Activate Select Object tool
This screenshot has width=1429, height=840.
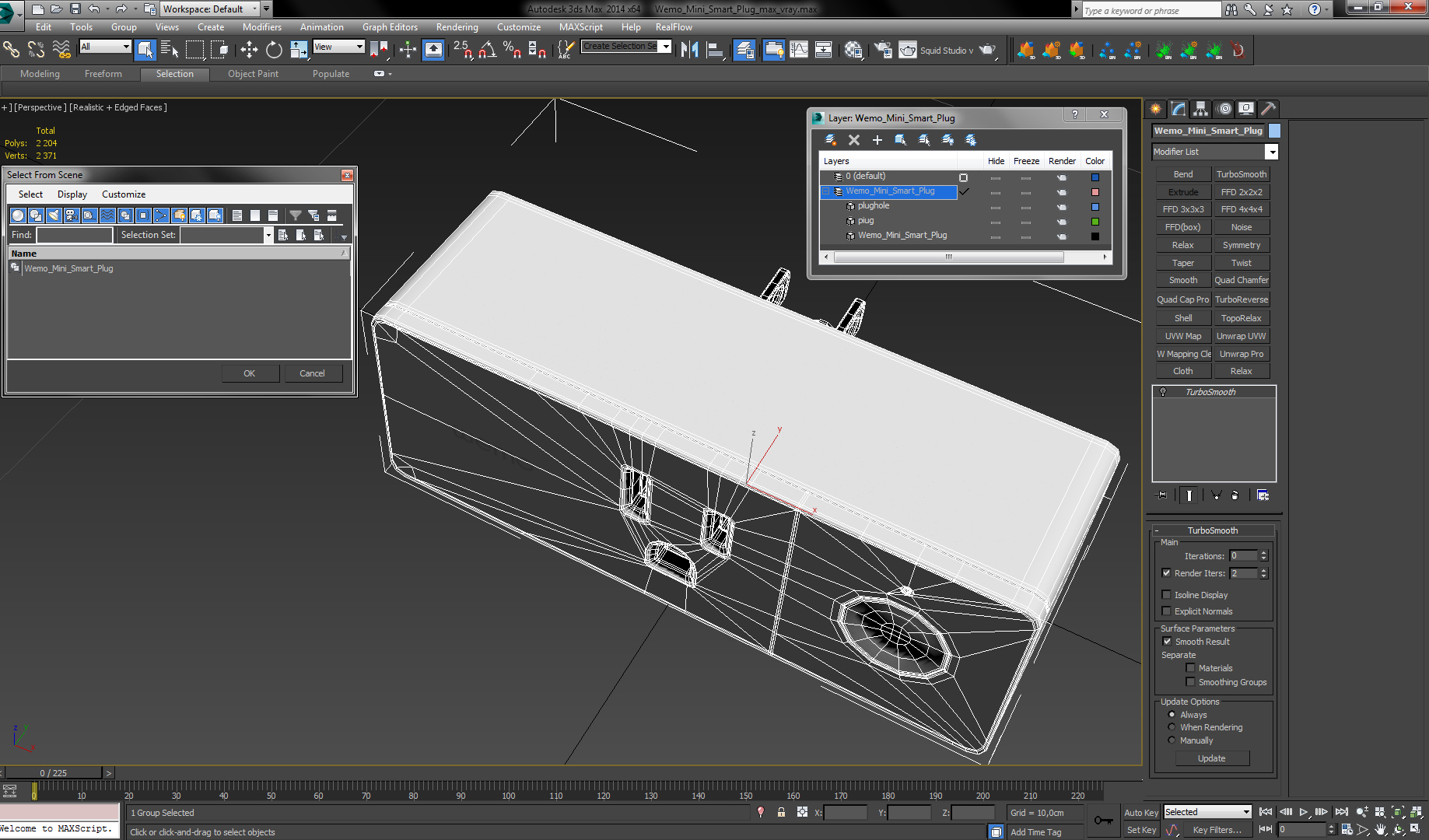pos(145,50)
